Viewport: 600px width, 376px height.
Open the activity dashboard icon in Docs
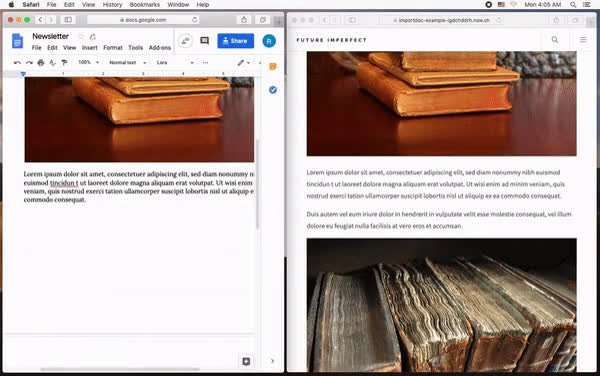(185, 41)
